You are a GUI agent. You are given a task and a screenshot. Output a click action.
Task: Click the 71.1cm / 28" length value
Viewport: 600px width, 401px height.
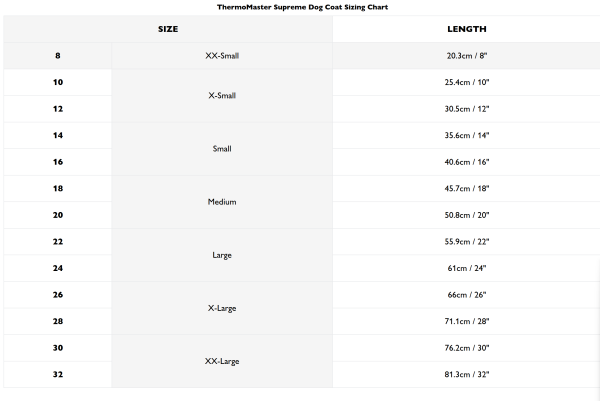point(467,321)
